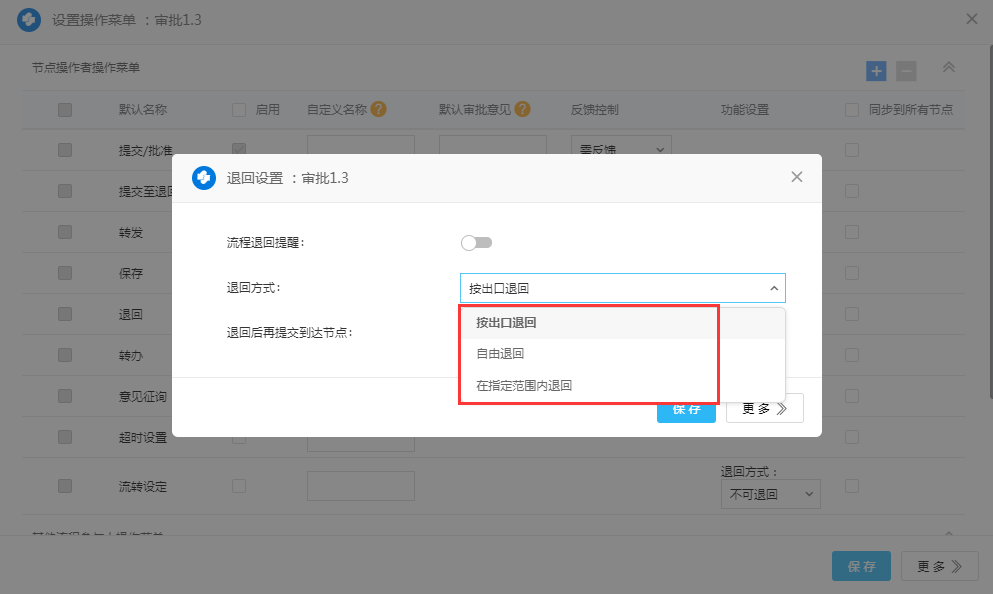
Task: Enable the checkbox in the 流转设定 row
Action: 239,486
